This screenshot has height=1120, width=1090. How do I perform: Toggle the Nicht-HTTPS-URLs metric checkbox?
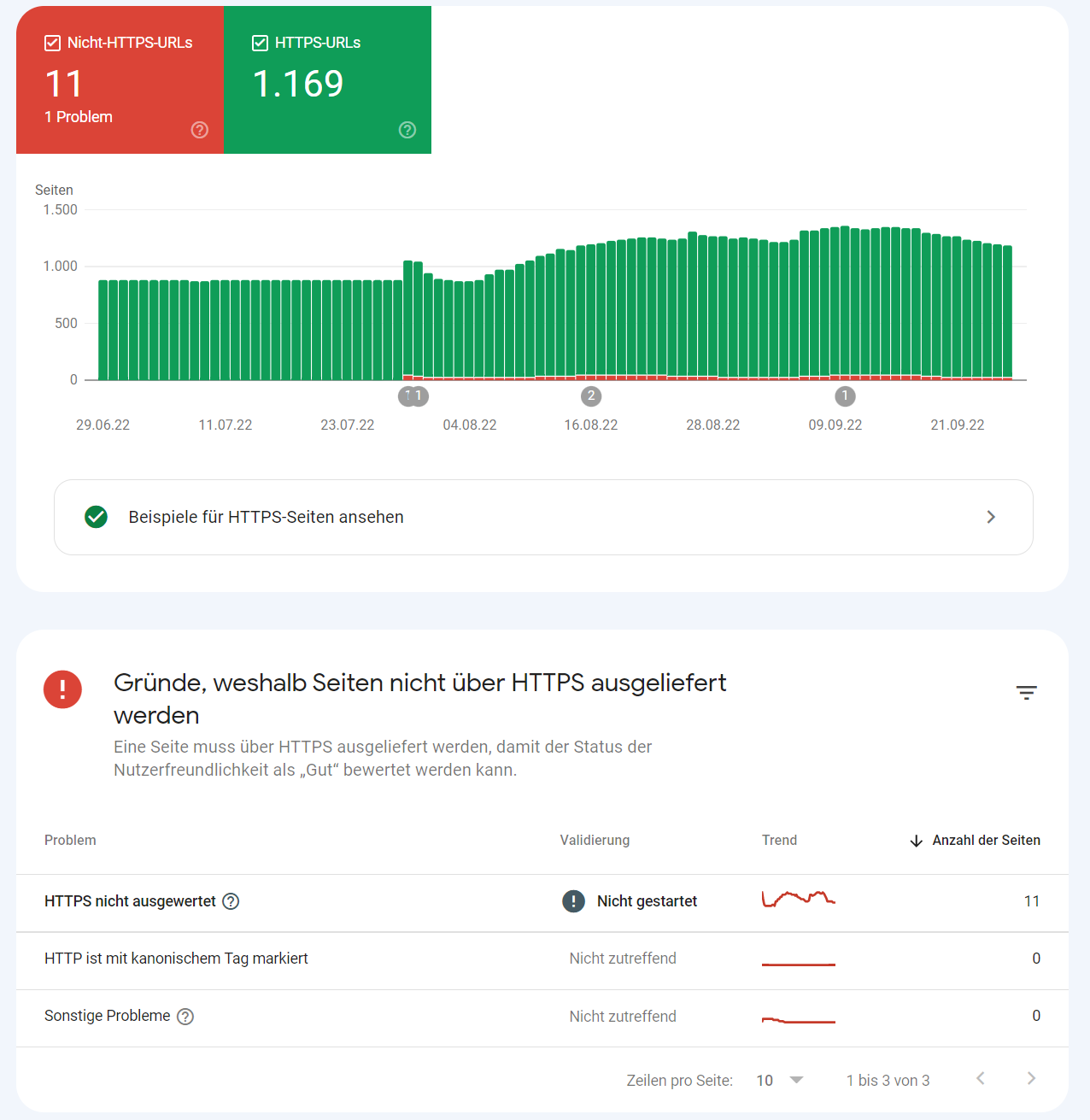[53, 42]
